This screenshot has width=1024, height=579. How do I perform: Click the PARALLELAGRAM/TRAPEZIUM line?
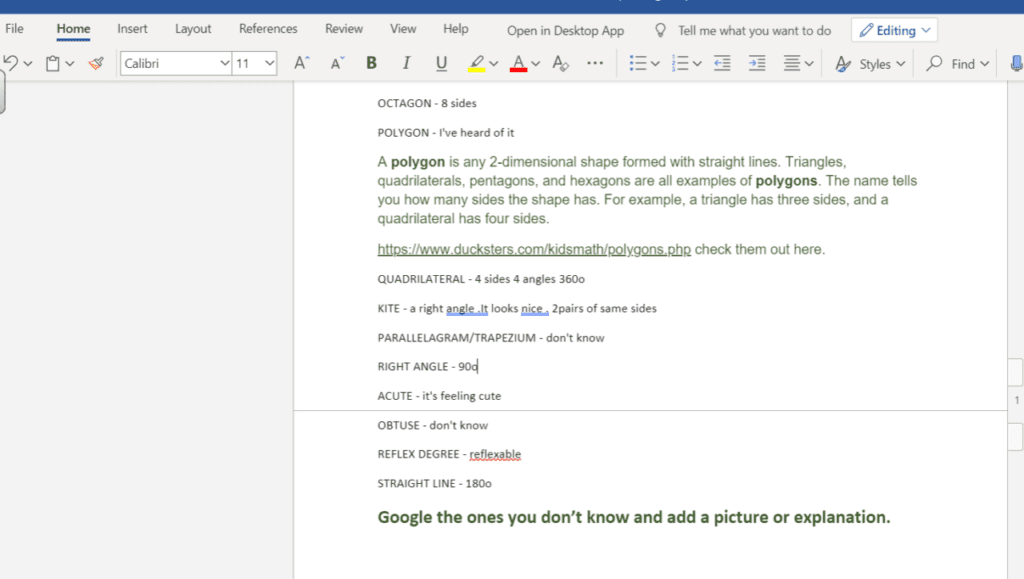[x=490, y=337]
